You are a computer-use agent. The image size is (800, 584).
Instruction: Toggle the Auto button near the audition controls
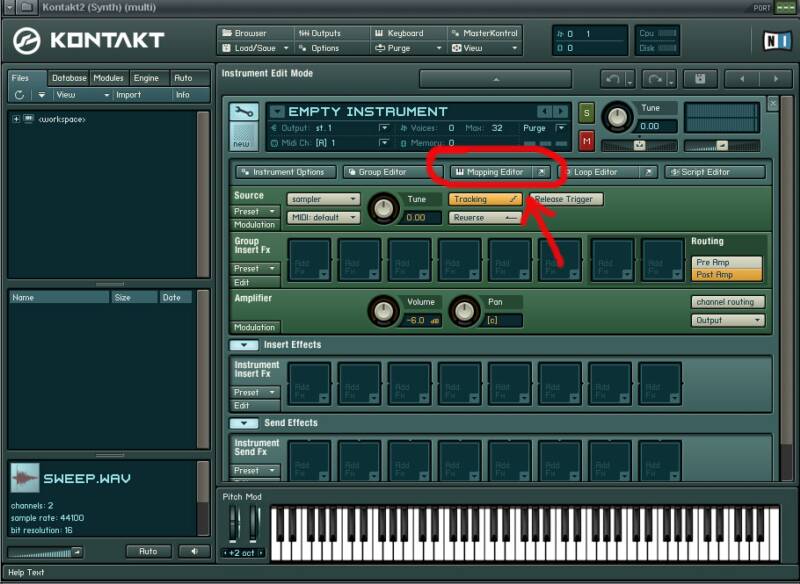click(148, 551)
